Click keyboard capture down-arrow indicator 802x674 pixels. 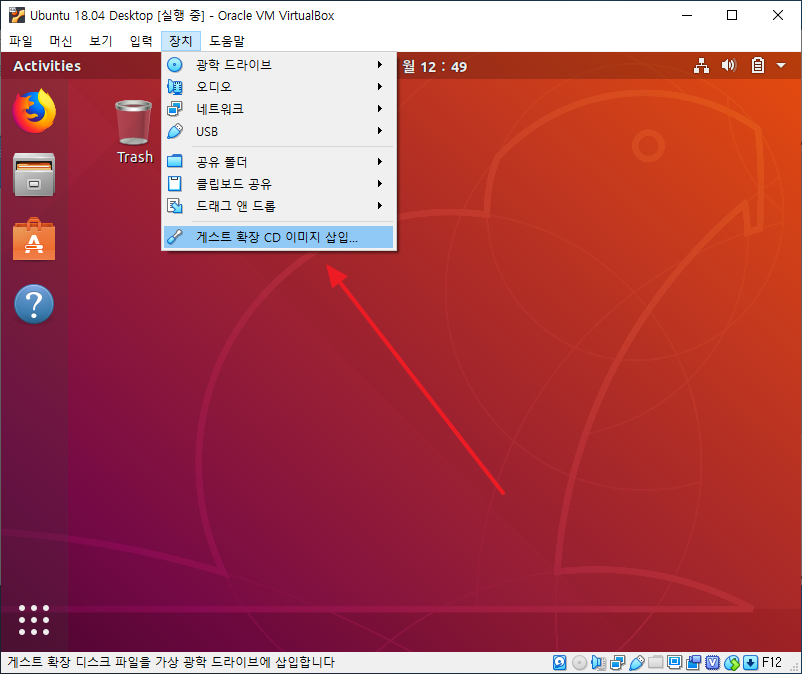750,663
